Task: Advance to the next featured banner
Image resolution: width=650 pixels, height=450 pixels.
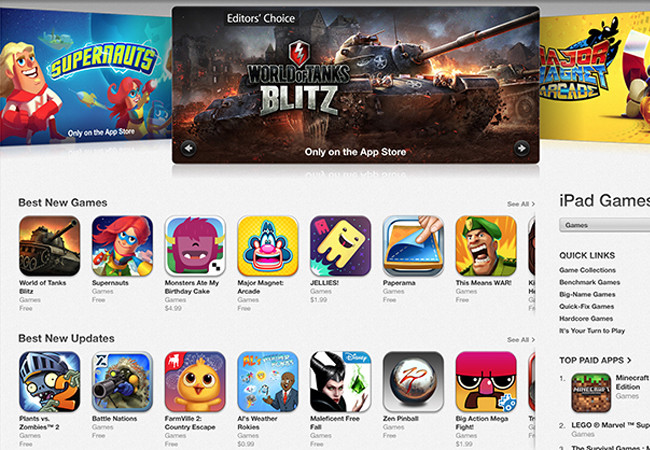Action: 521,148
